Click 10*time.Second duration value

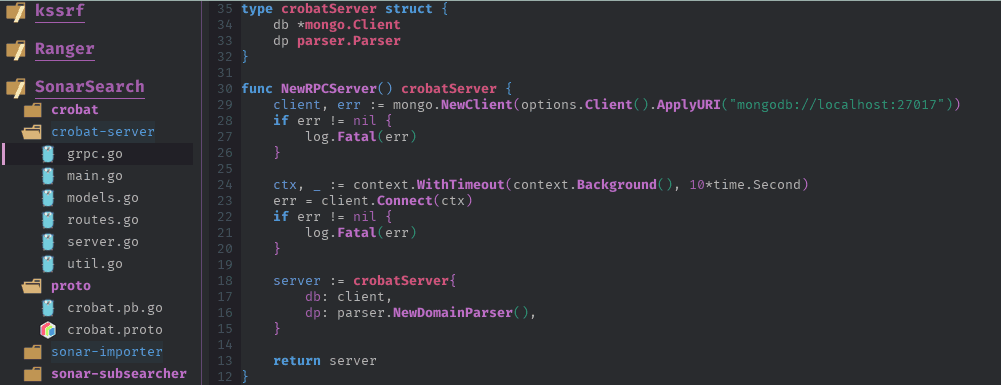click(x=744, y=185)
